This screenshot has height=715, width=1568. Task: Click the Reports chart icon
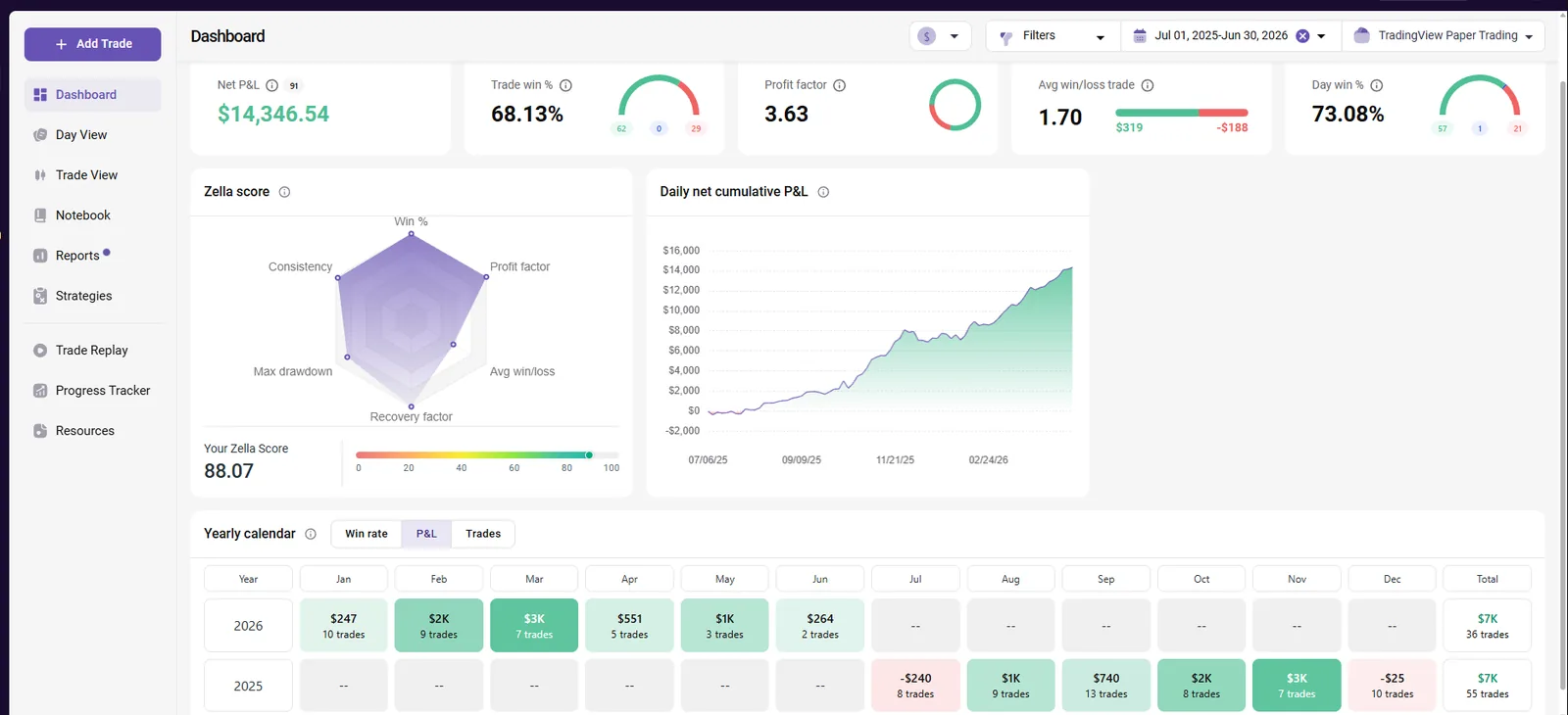point(40,256)
